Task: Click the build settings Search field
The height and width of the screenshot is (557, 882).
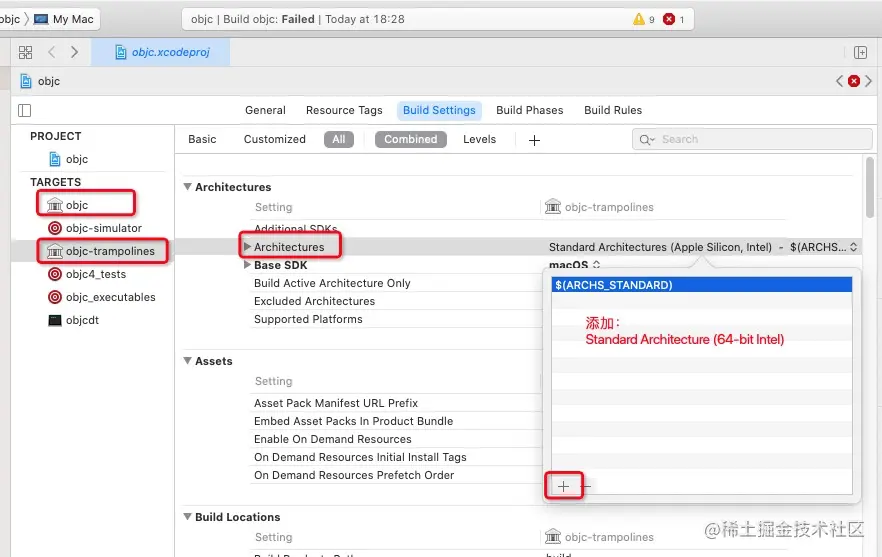Action: tap(752, 139)
